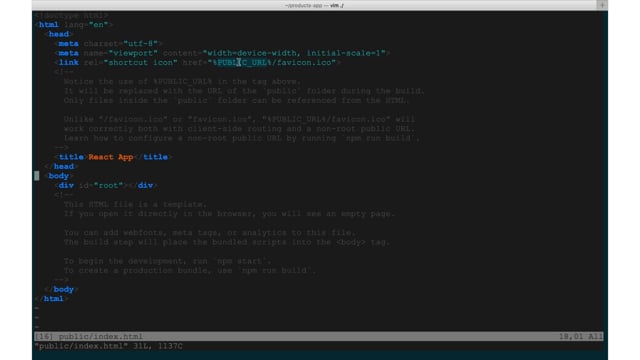Click the opening 'head' tag
Screen dimensions: 640x360
(58, 34)
